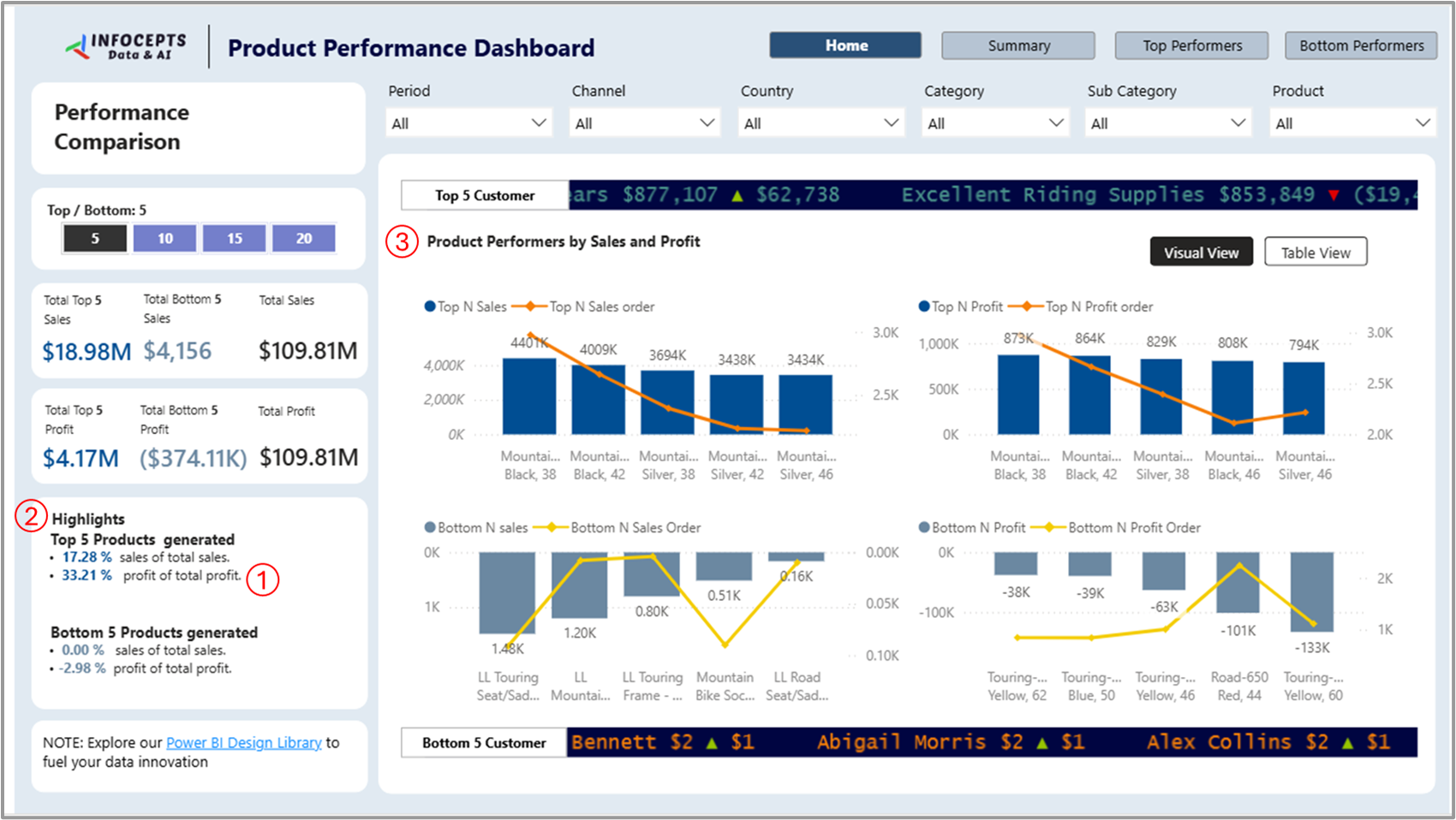Select the 10 Top/Bottom option

point(164,238)
